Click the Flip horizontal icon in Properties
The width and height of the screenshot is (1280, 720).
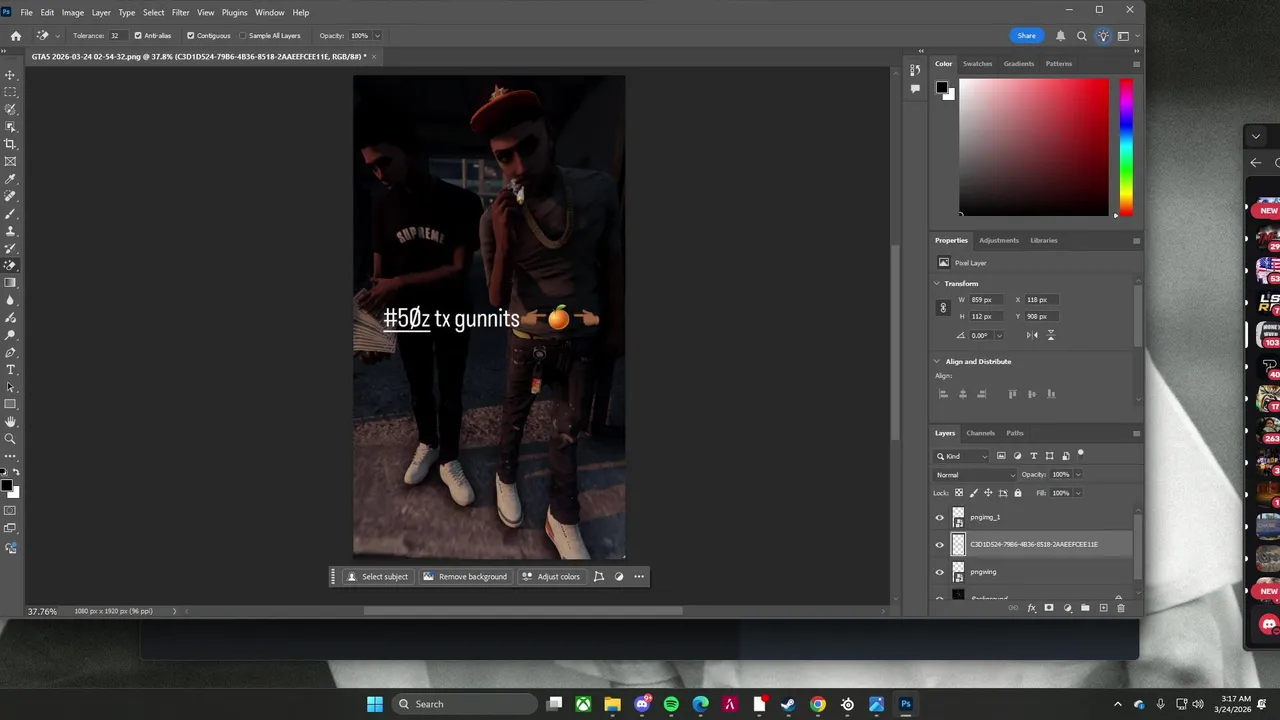coord(1032,335)
